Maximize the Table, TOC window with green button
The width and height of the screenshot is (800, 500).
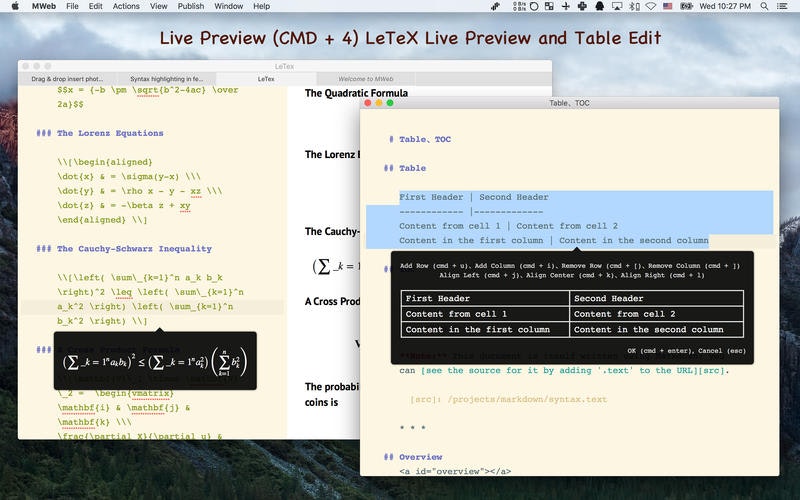pyautogui.click(x=390, y=103)
